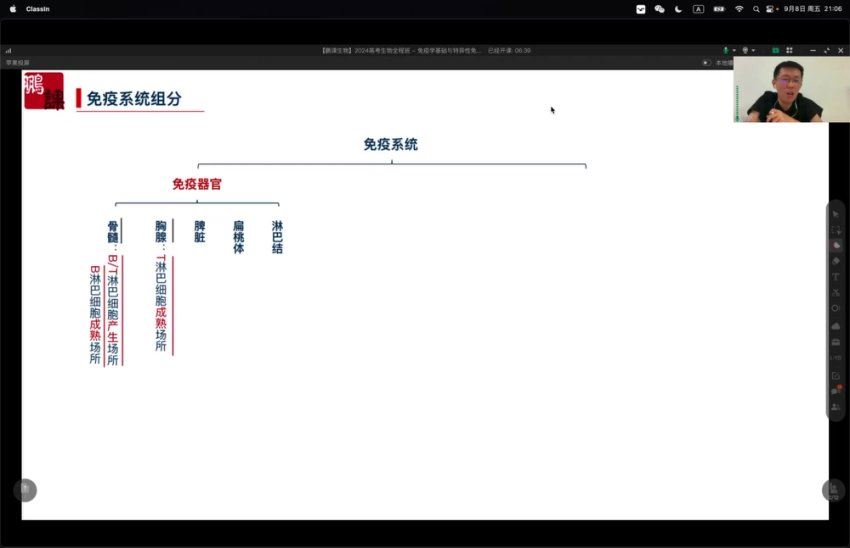Toggle the microphone mute icon
The height and width of the screenshot is (548, 850).
pyautogui.click(x=726, y=50)
